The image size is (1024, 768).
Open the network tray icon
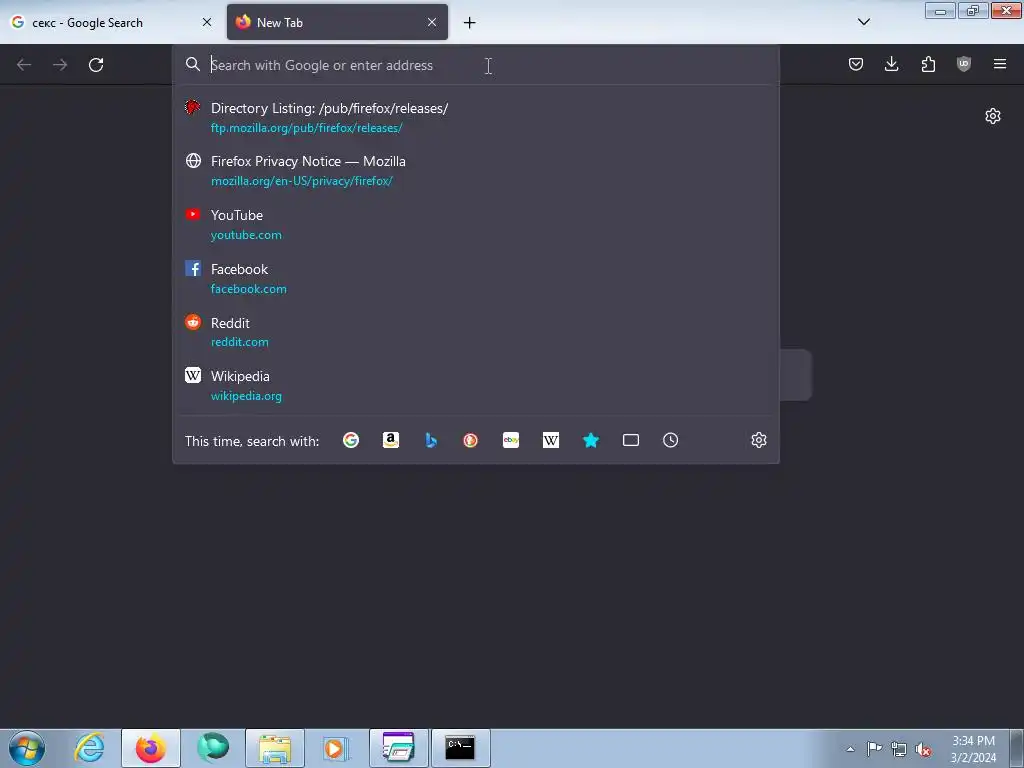(899, 749)
